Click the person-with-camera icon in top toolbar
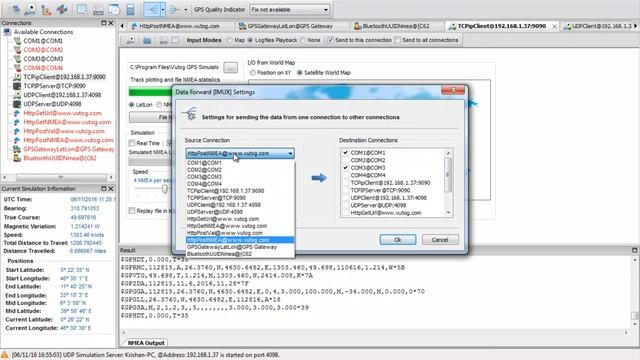The height and width of the screenshot is (360, 640). pyautogui.click(x=31, y=9)
